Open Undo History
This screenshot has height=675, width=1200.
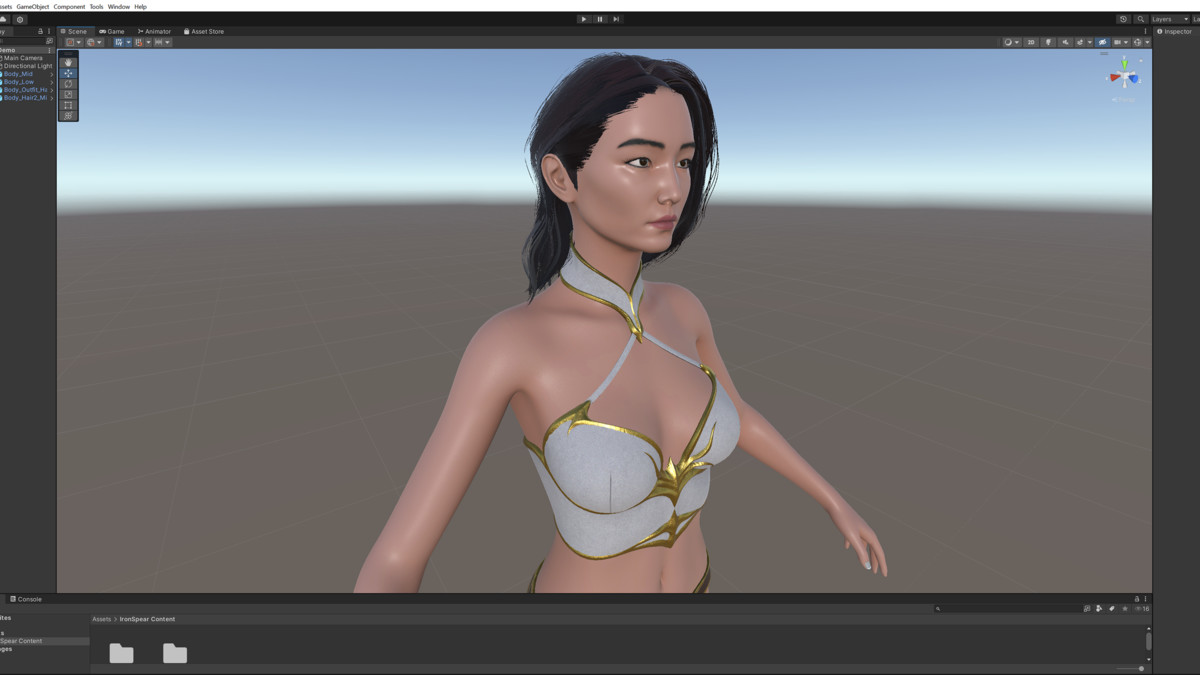pyautogui.click(x=1123, y=19)
